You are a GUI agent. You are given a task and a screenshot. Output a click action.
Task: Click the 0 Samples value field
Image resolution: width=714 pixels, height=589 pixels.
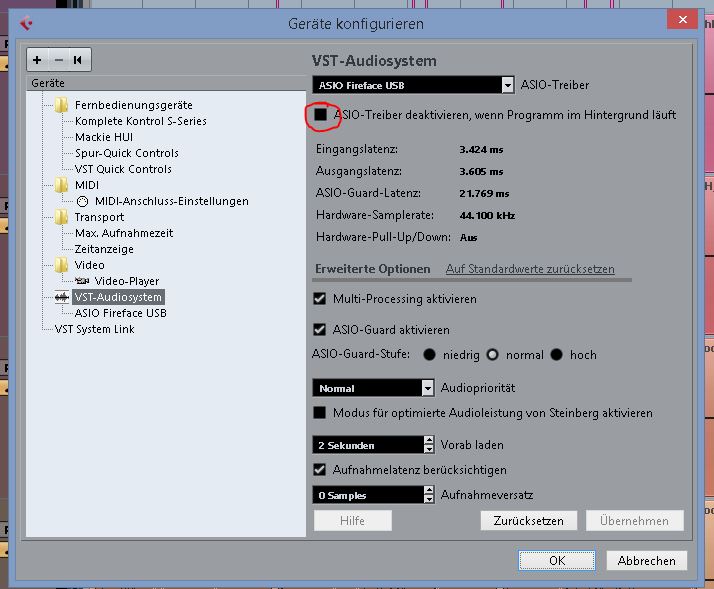368,495
